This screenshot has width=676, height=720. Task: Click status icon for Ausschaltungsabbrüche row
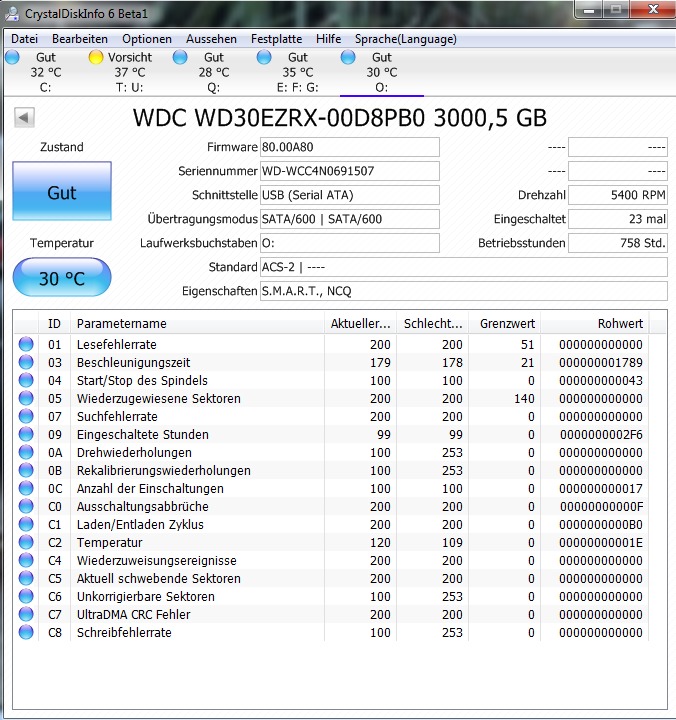[x=26, y=506]
